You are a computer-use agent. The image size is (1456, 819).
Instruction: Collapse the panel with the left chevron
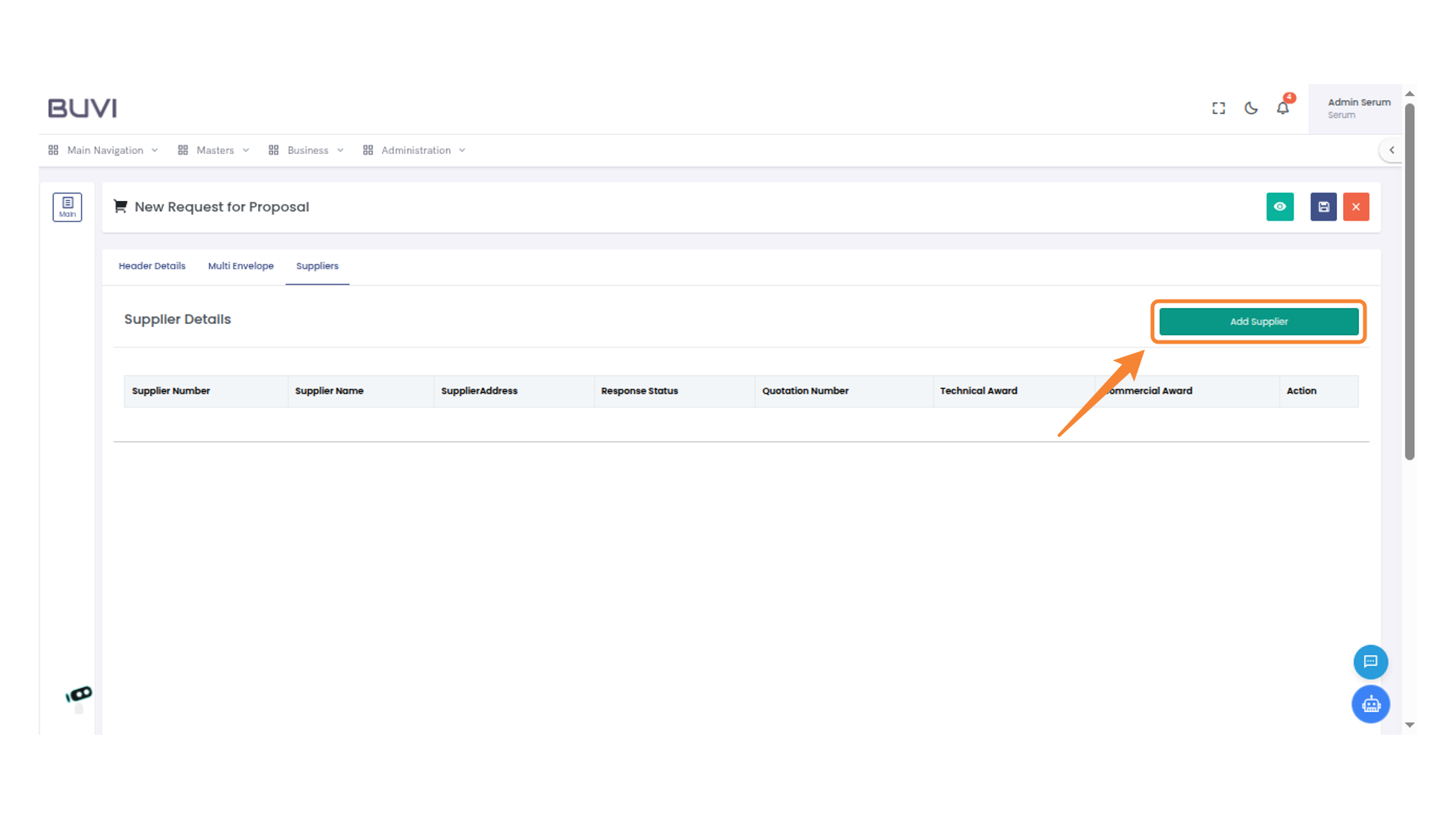click(x=1392, y=150)
